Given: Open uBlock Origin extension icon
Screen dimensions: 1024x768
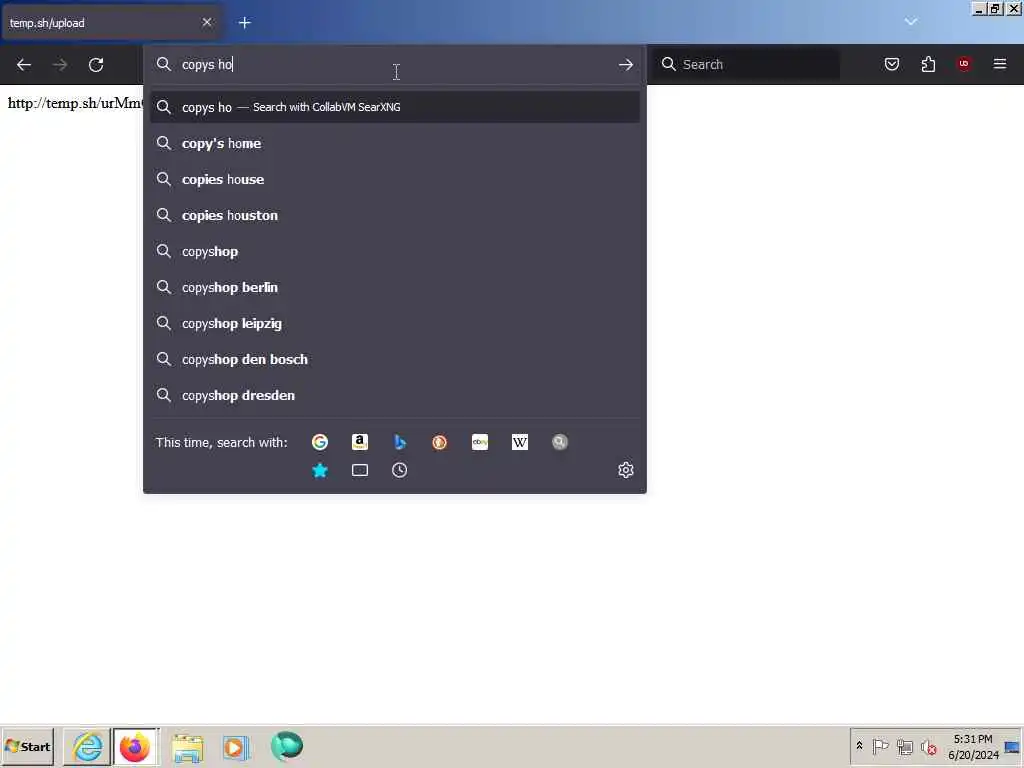Looking at the screenshot, I should (x=964, y=64).
